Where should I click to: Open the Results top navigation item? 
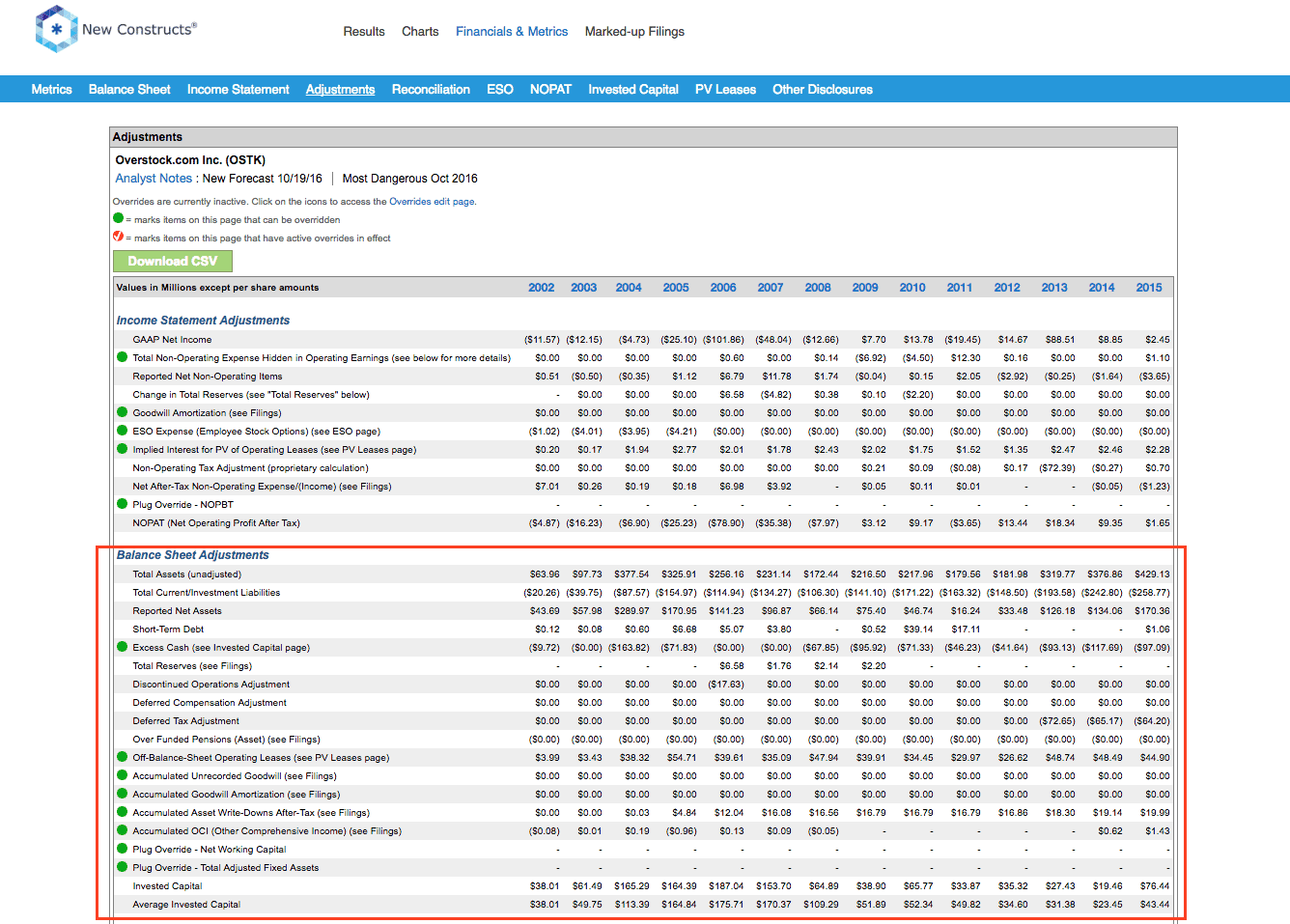[364, 32]
